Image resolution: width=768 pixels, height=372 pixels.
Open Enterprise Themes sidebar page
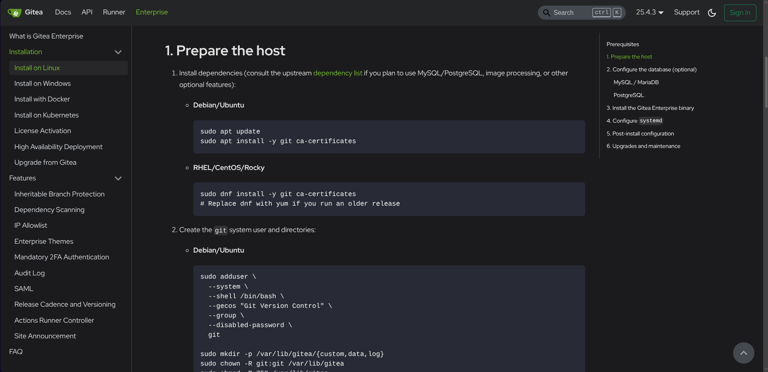tap(44, 241)
